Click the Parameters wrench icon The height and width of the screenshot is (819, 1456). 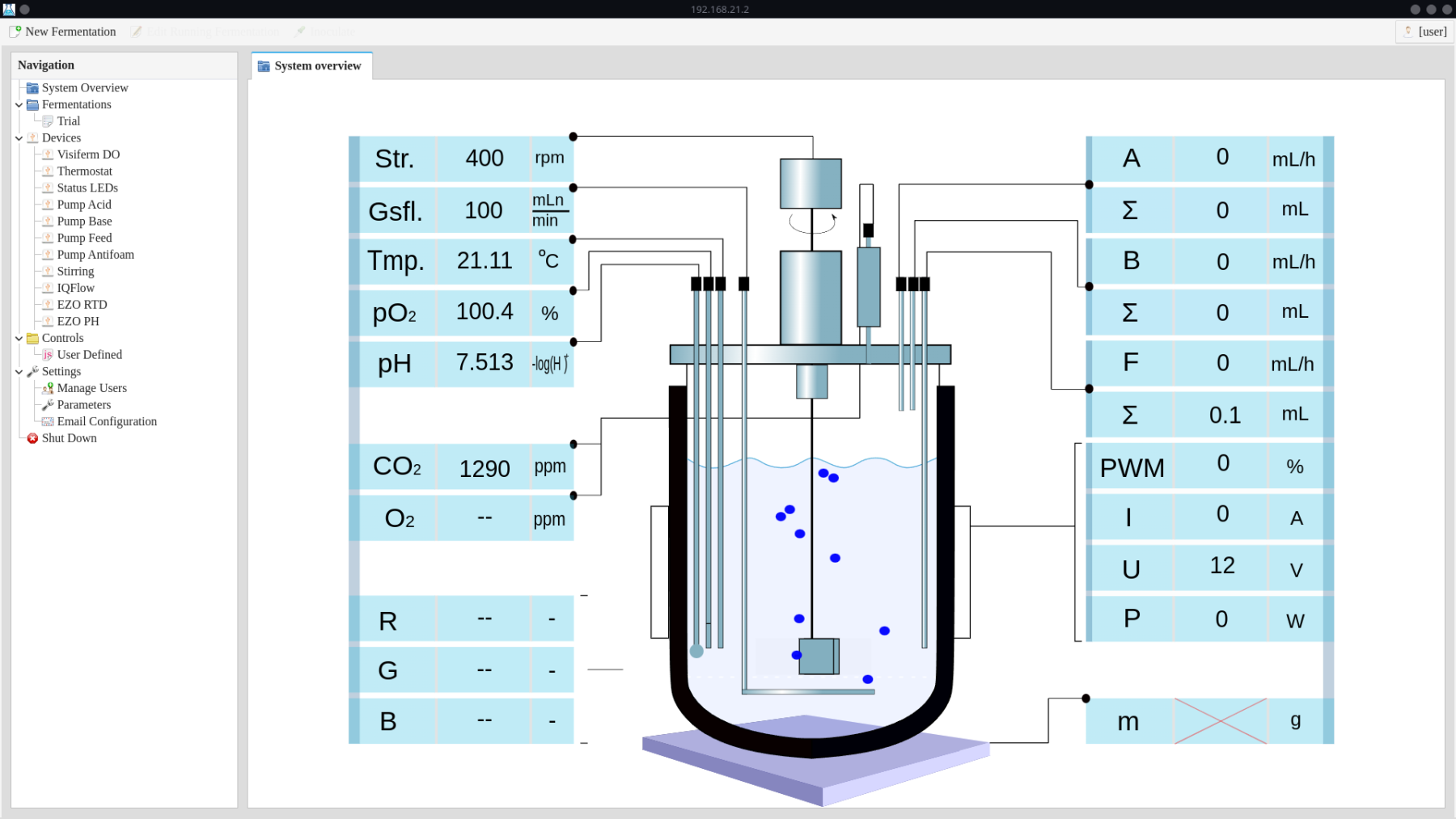click(x=48, y=405)
